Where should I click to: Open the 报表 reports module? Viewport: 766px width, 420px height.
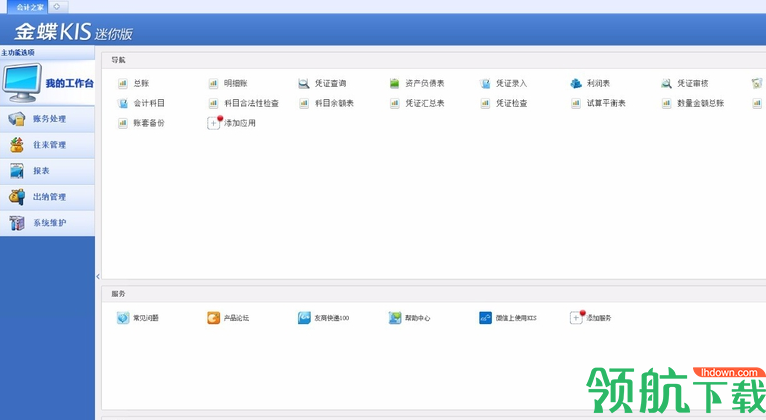click(x=47, y=171)
